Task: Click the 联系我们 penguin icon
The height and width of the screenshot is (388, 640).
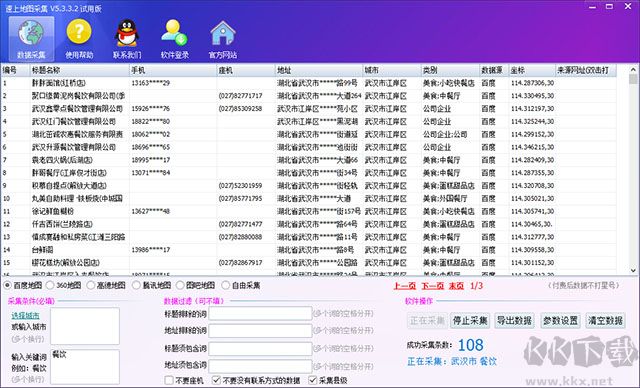Action: point(127,39)
